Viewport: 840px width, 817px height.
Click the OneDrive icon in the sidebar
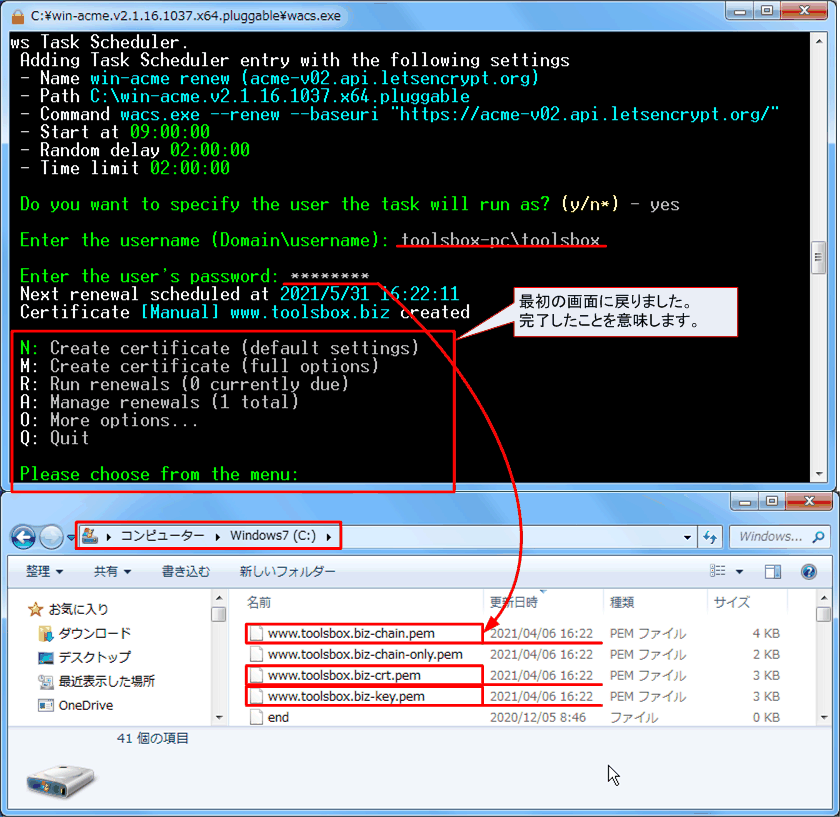coord(46,706)
